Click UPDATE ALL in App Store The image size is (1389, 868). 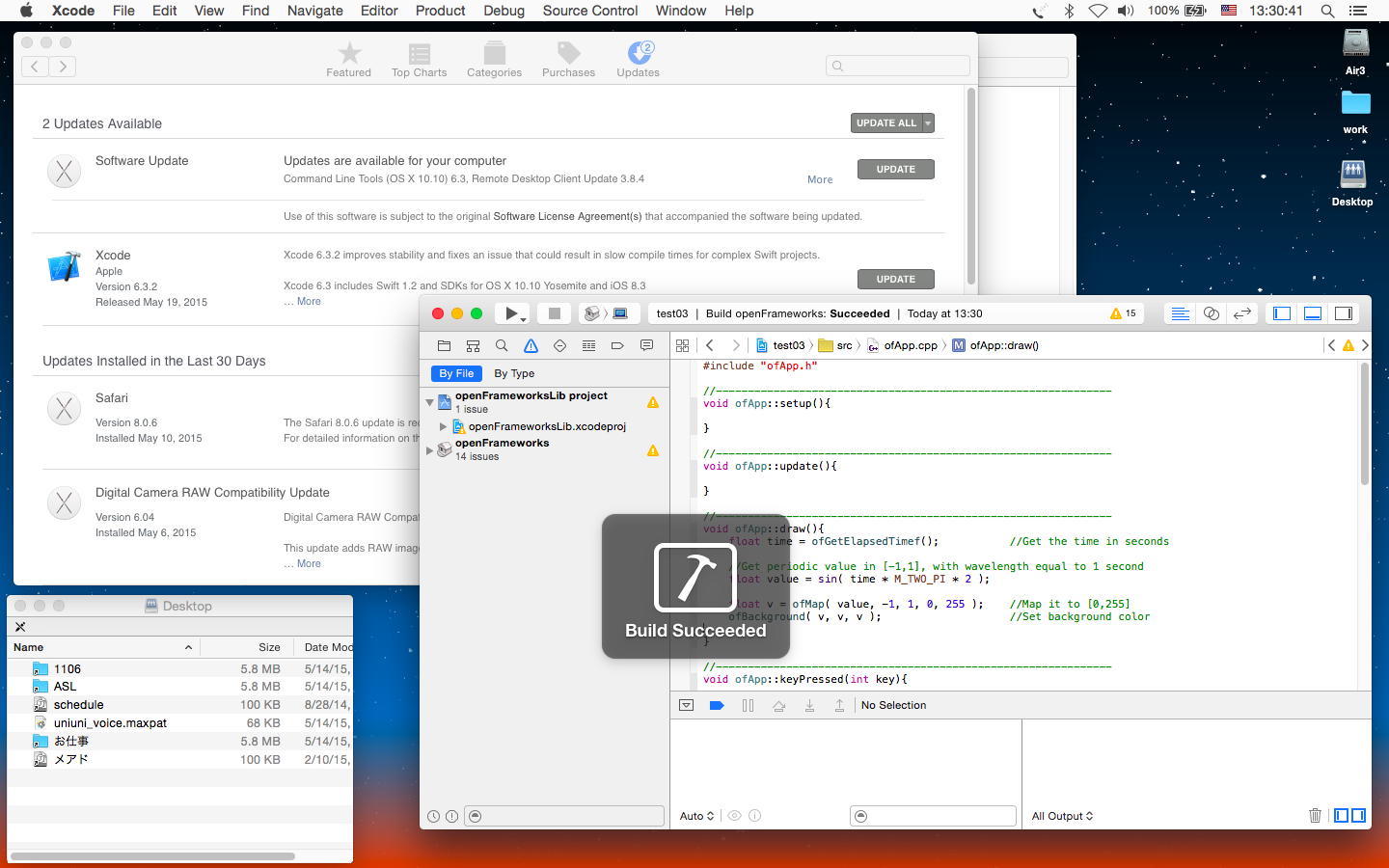(886, 123)
